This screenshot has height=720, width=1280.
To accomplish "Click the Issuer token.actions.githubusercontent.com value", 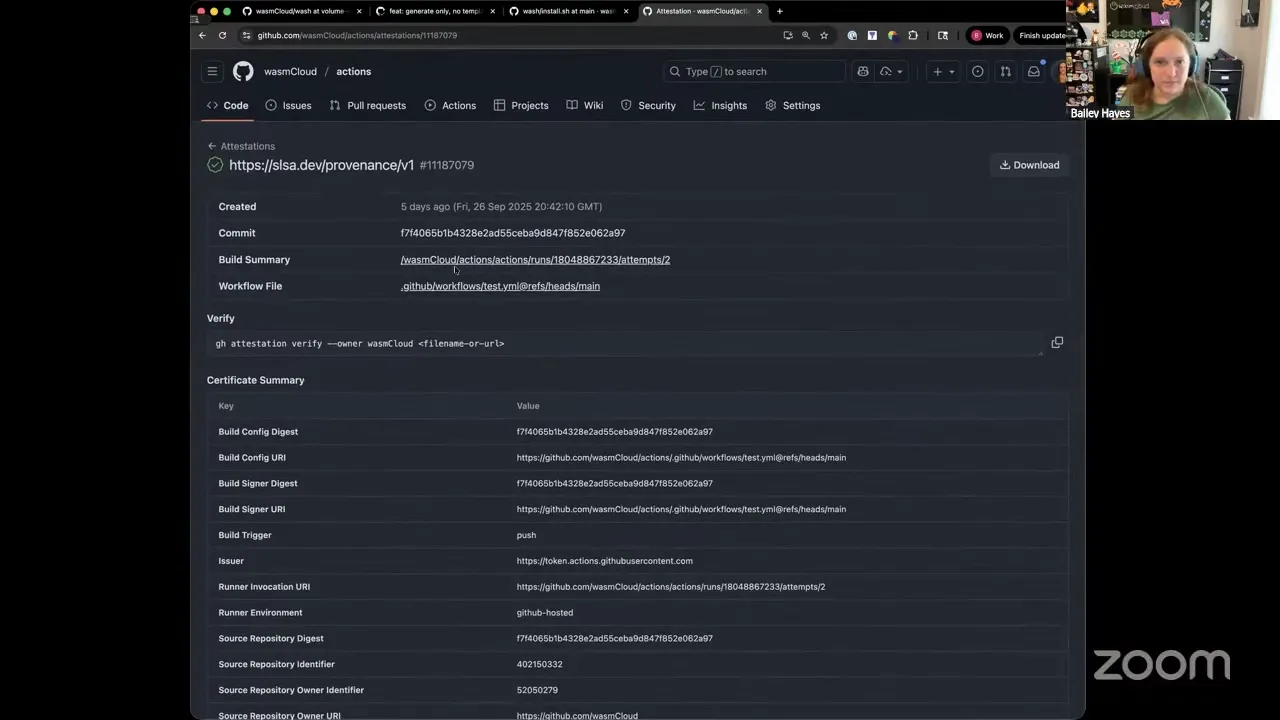I will tap(604, 561).
